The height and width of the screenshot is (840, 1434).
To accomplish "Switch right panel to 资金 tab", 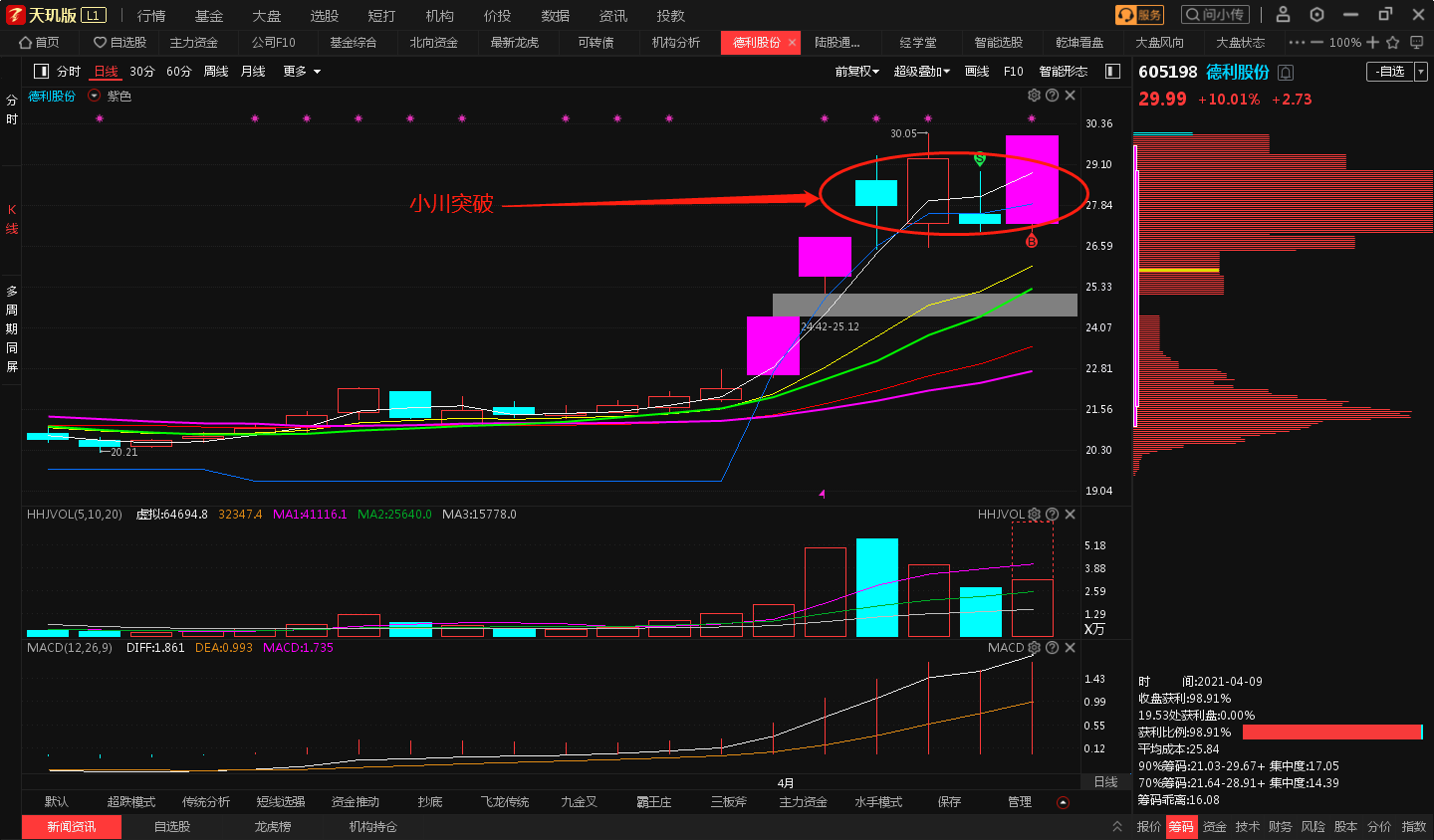I will (x=1215, y=827).
